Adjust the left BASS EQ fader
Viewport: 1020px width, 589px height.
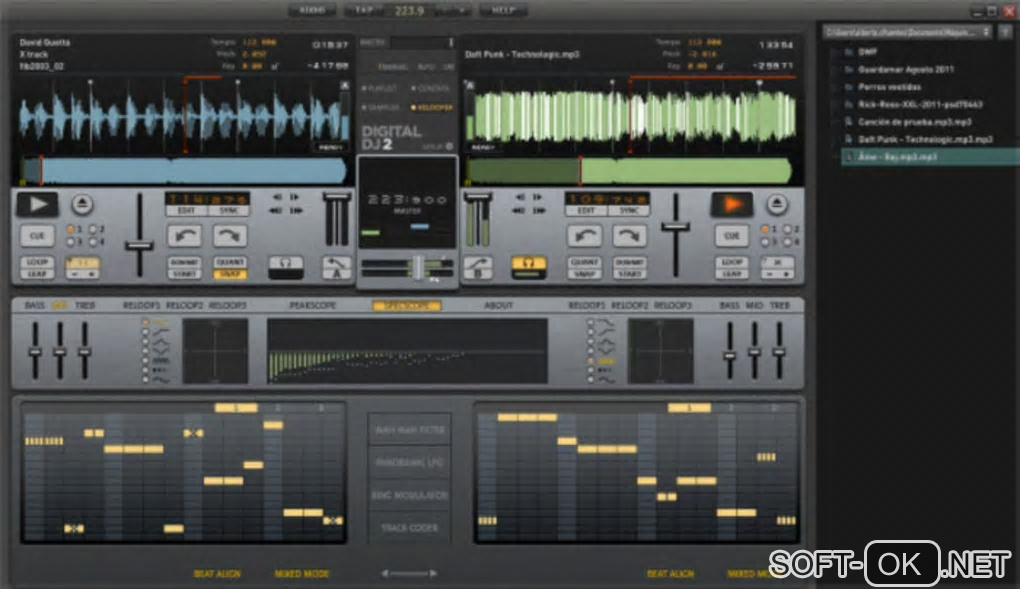point(35,352)
